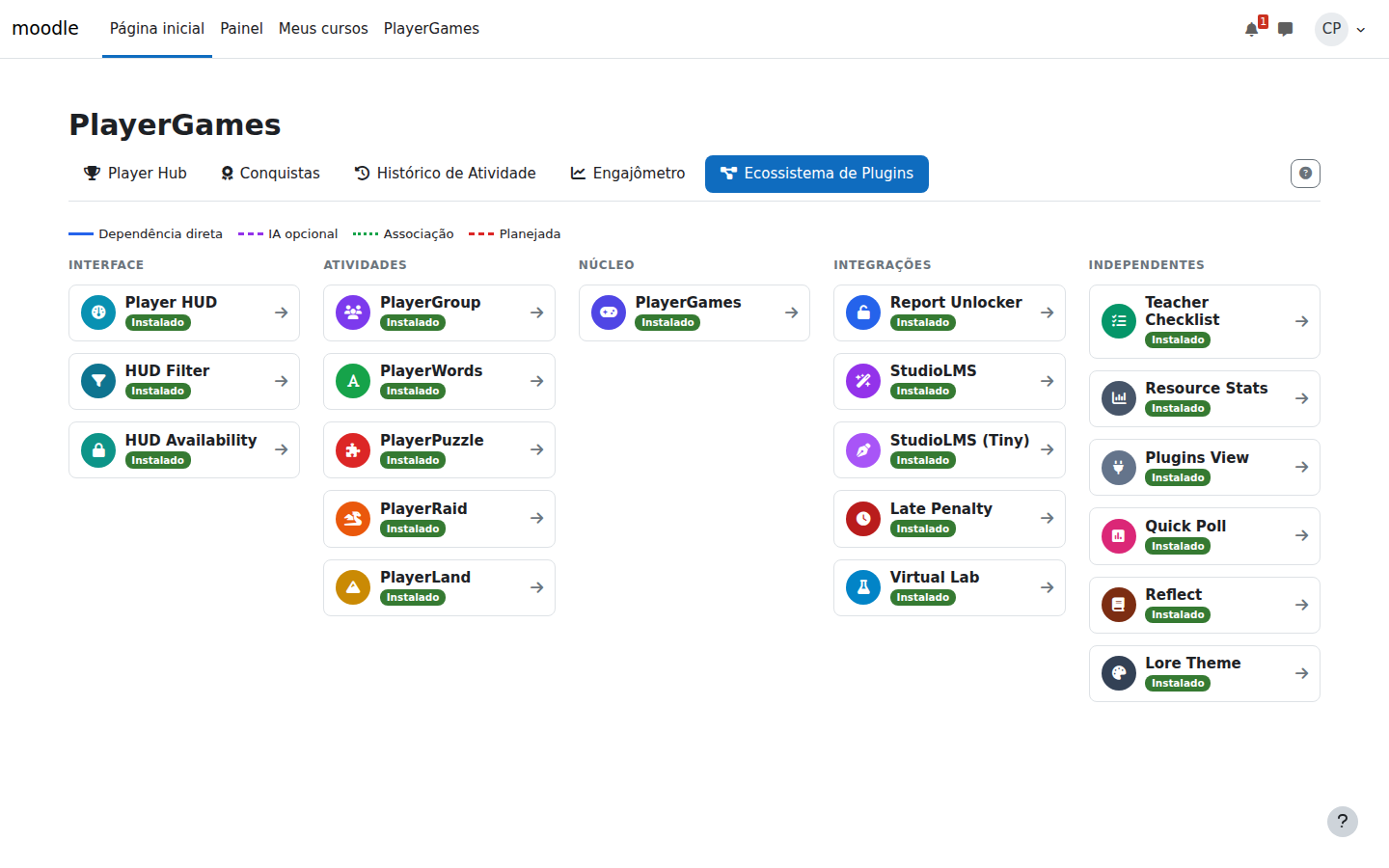Click the Report Unlocker unlock icon
The width and height of the screenshot is (1389, 868).
click(x=863, y=312)
